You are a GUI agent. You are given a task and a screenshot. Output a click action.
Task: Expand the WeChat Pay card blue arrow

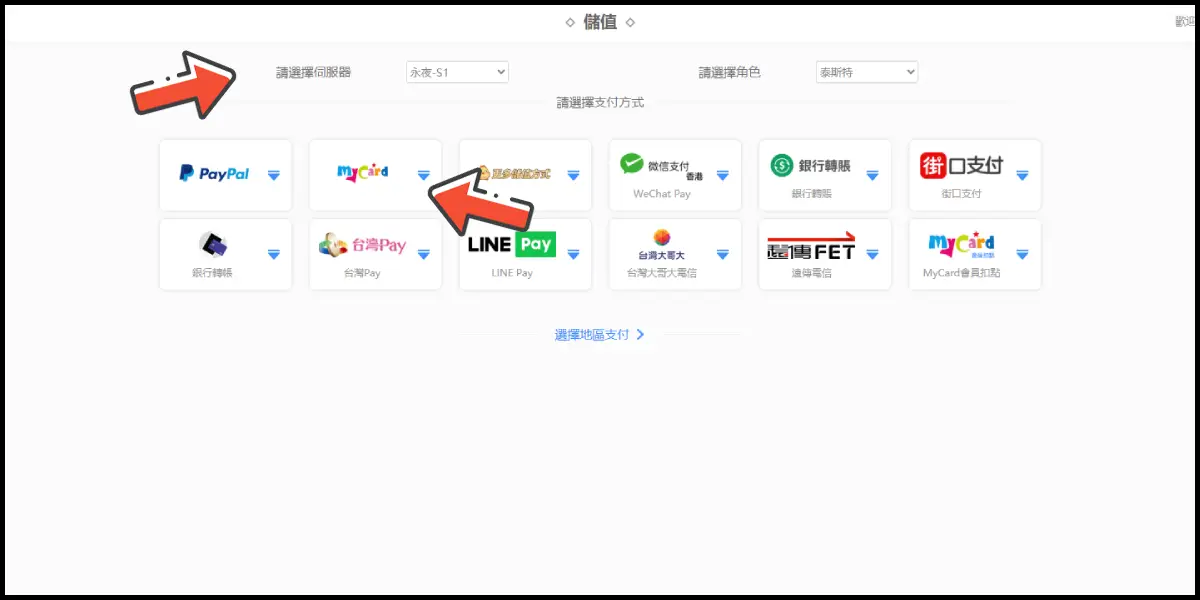[723, 175]
